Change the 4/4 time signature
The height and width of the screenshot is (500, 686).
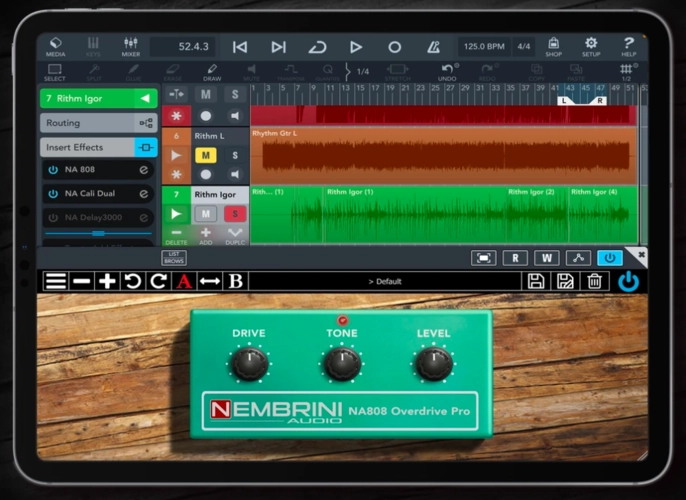[x=524, y=46]
